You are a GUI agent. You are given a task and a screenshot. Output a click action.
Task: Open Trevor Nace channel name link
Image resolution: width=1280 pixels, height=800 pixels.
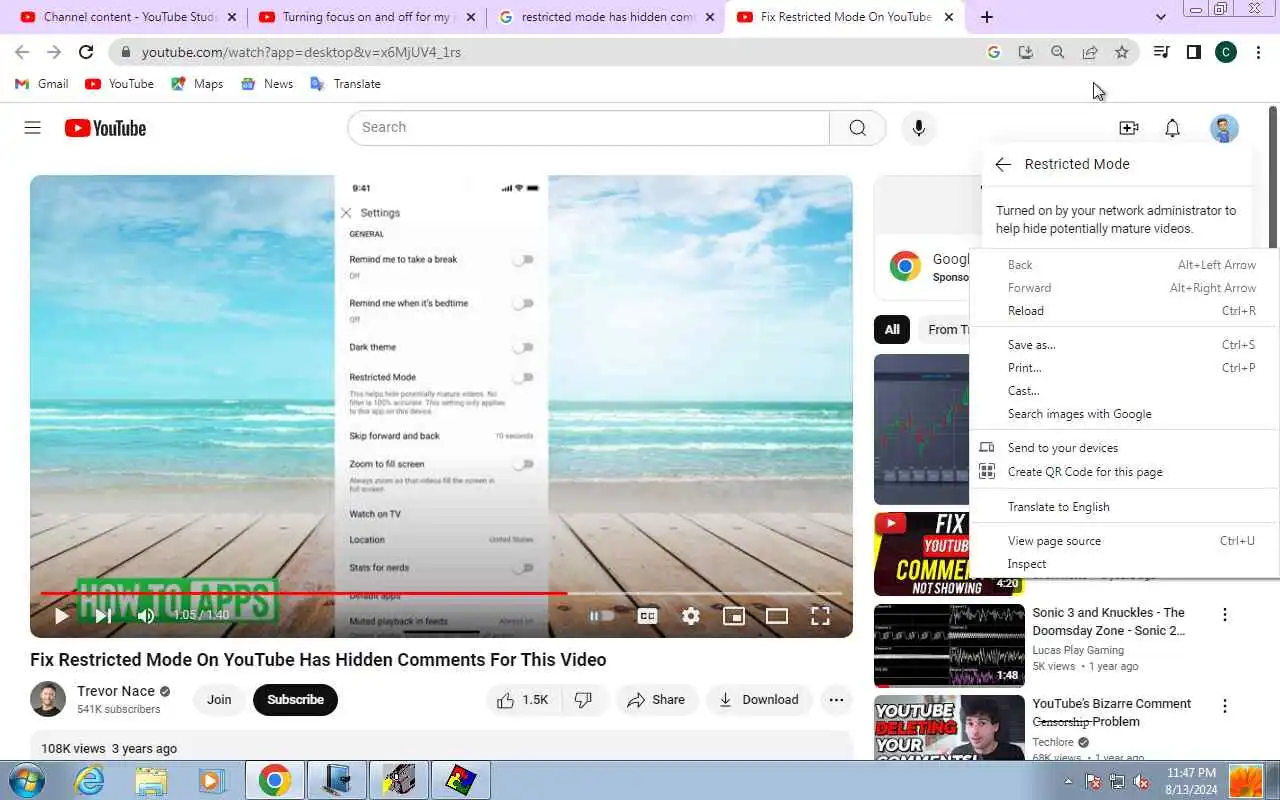click(x=116, y=691)
